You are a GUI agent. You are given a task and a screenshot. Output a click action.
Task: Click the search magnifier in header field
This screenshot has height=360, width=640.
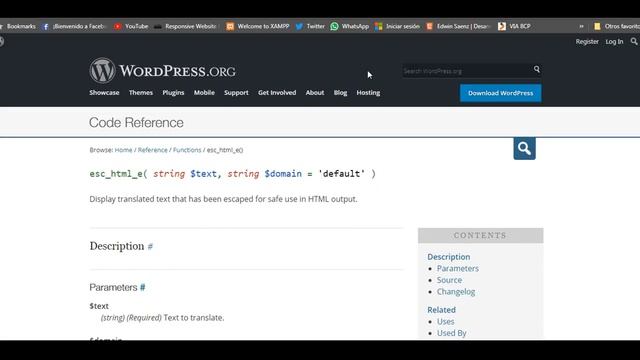click(x=537, y=69)
